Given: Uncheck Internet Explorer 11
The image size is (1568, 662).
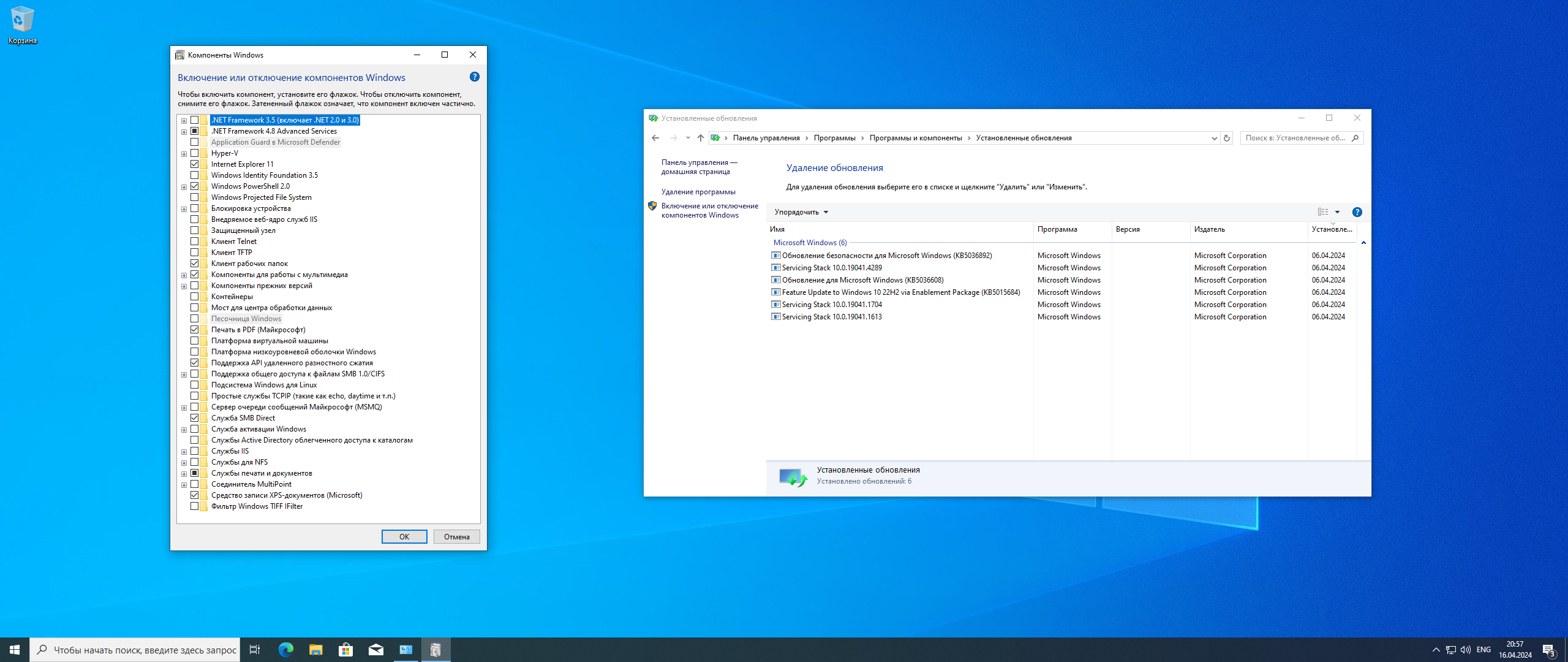Looking at the screenshot, I should point(194,164).
